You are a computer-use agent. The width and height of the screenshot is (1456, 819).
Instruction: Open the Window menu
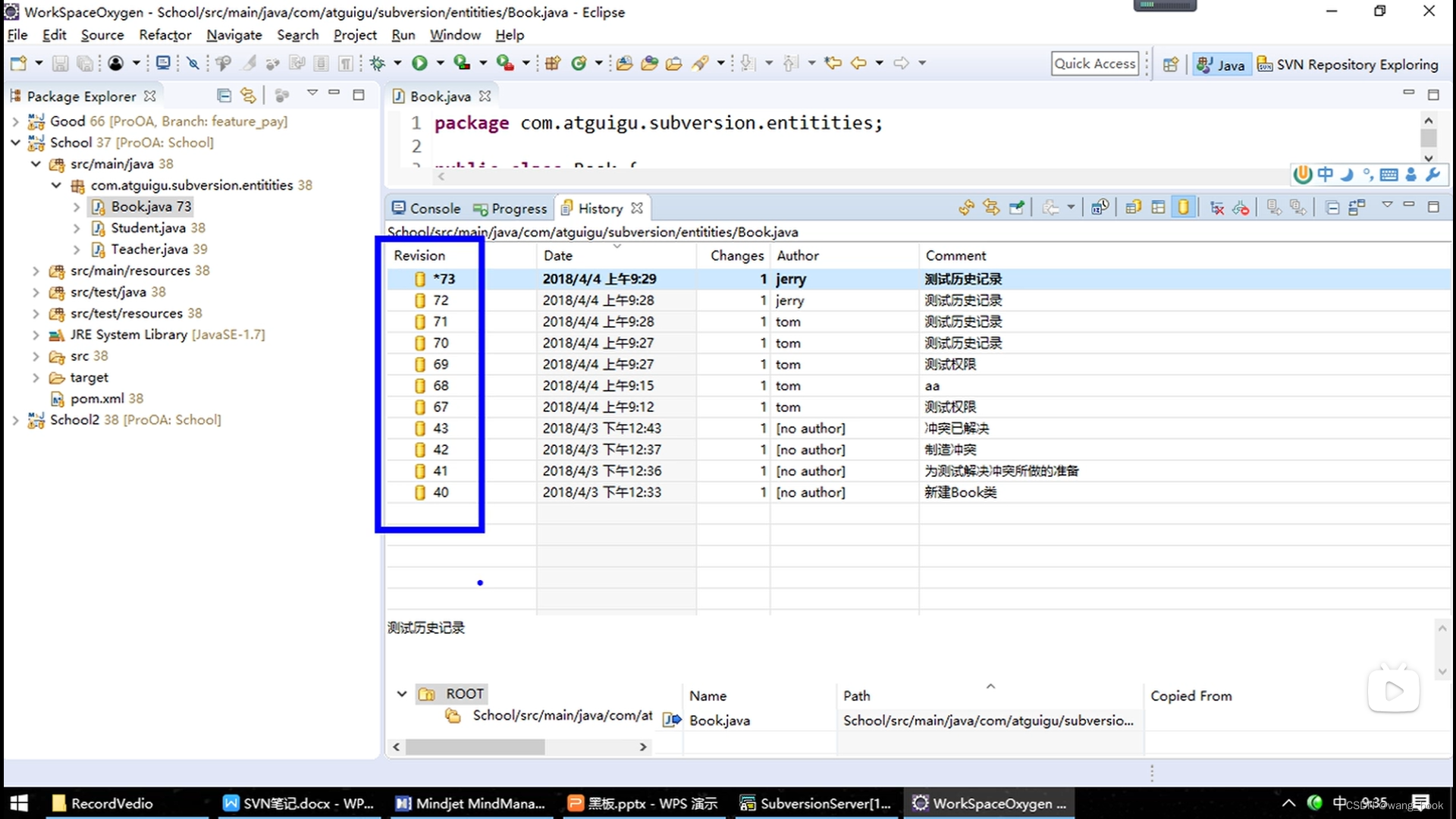pyautogui.click(x=455, y=35)
